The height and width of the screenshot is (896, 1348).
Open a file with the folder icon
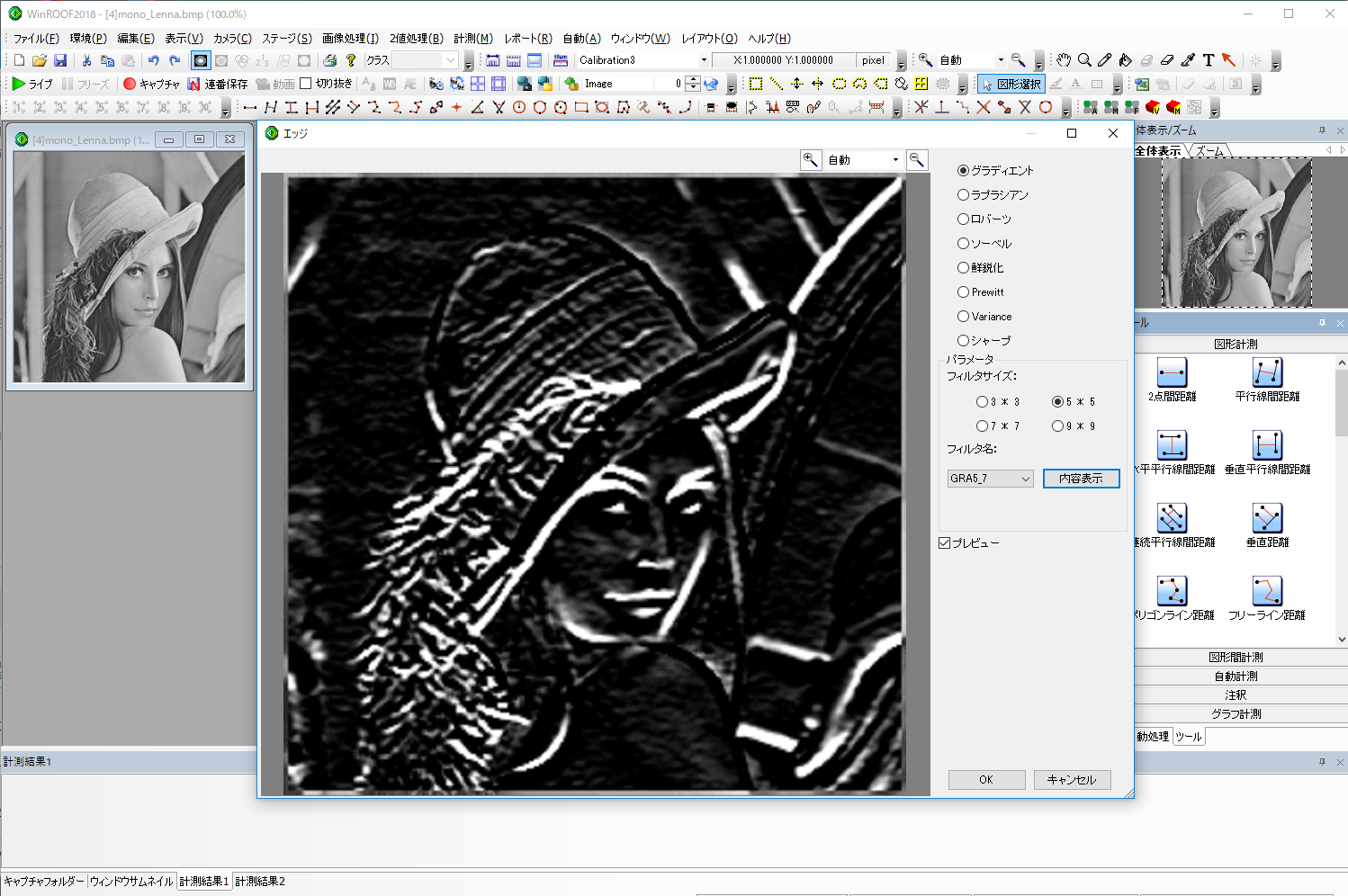(x=39, y=60)
